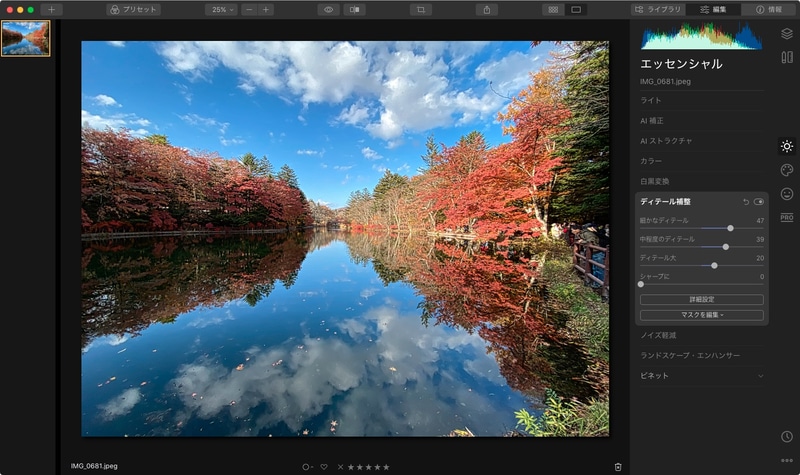Image resolution: width=800 pixels, height=475 pixels.
Task: Expand the カラー tool
Action: point(702,161)
